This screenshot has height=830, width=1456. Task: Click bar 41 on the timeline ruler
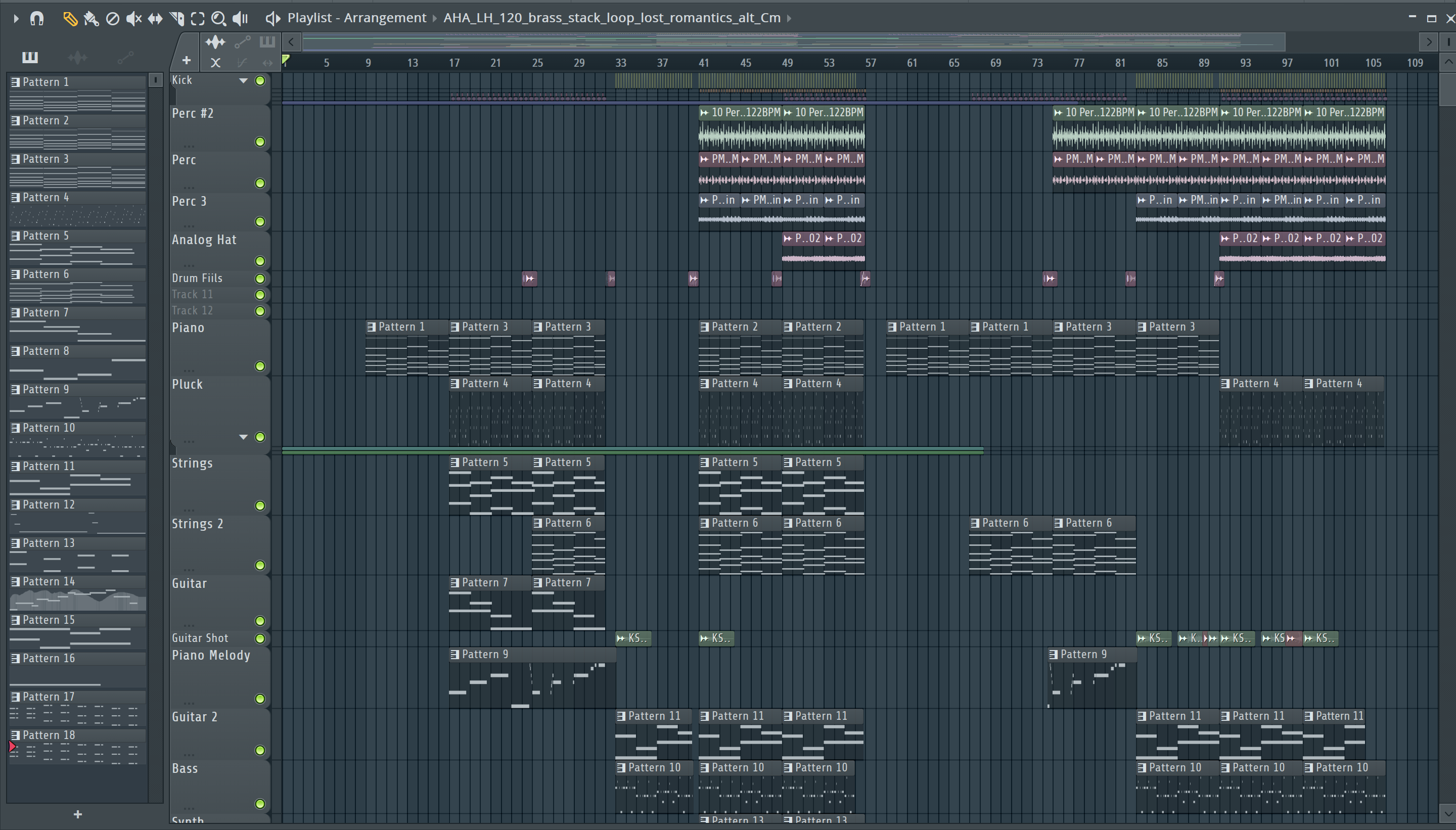pyautogui.click(x=704, y=63)
